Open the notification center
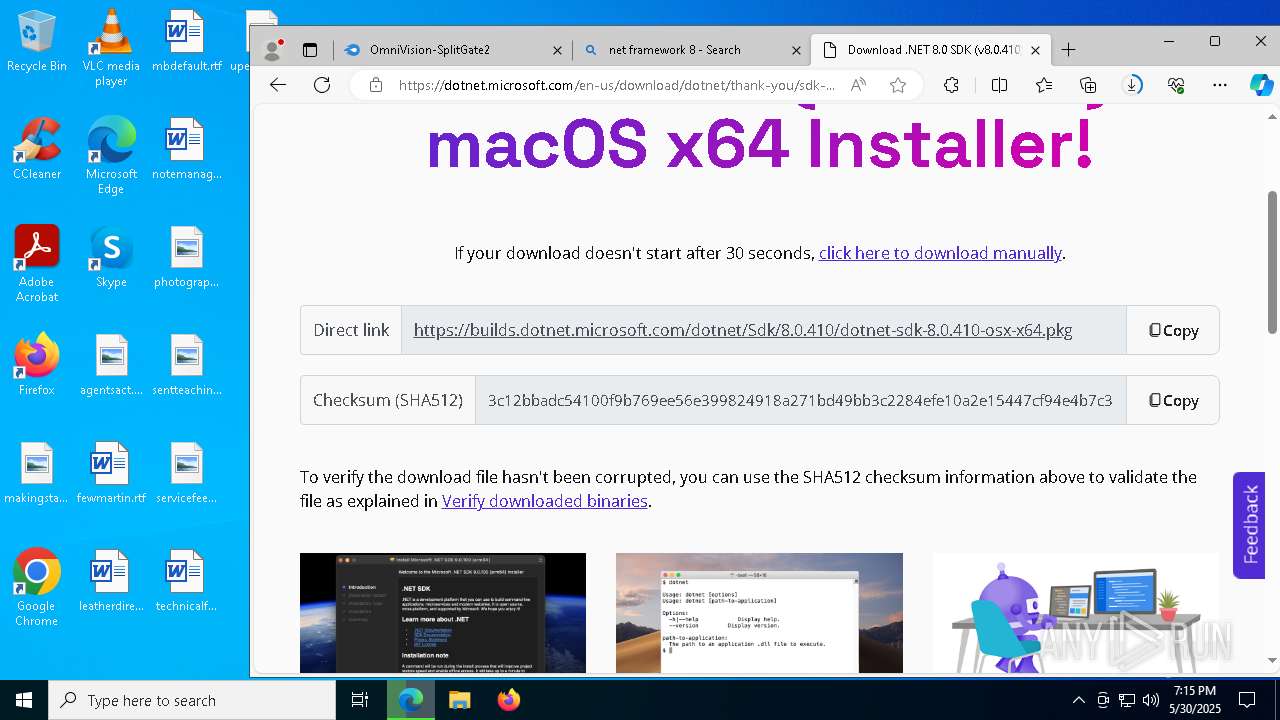1280x720 pixels. pyautogui.click(x=1248, y=700)
